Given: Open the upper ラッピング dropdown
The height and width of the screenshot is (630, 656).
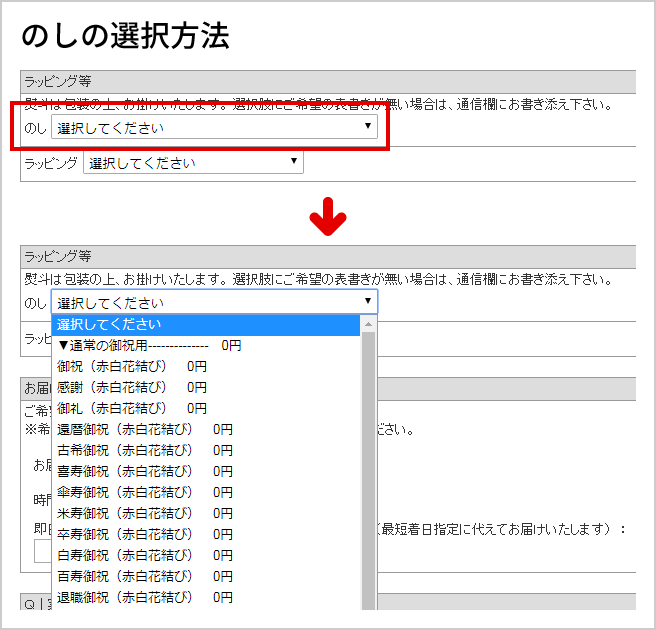Looking at the screenshot, I should tap(193, 162).
